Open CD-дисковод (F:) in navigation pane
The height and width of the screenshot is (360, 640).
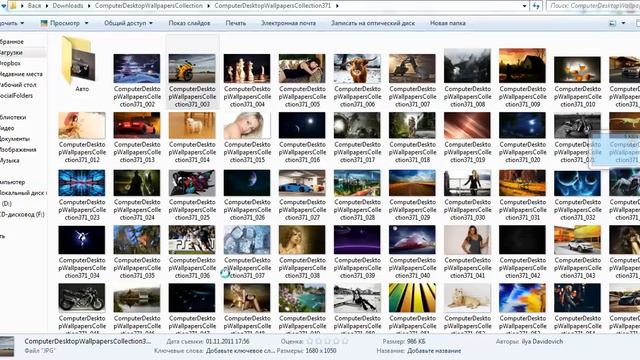22,214
